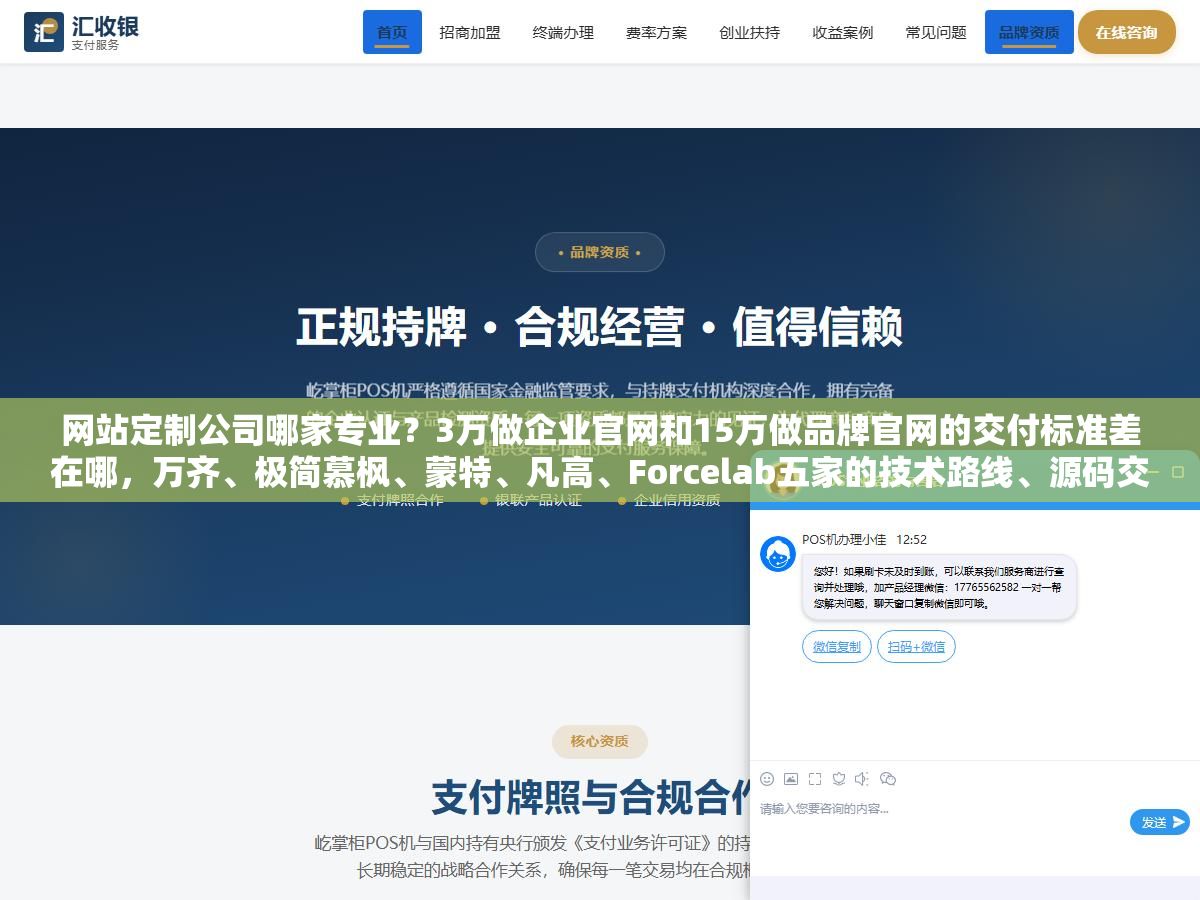Click the overlay article title banner

click(x=600, y=450)
